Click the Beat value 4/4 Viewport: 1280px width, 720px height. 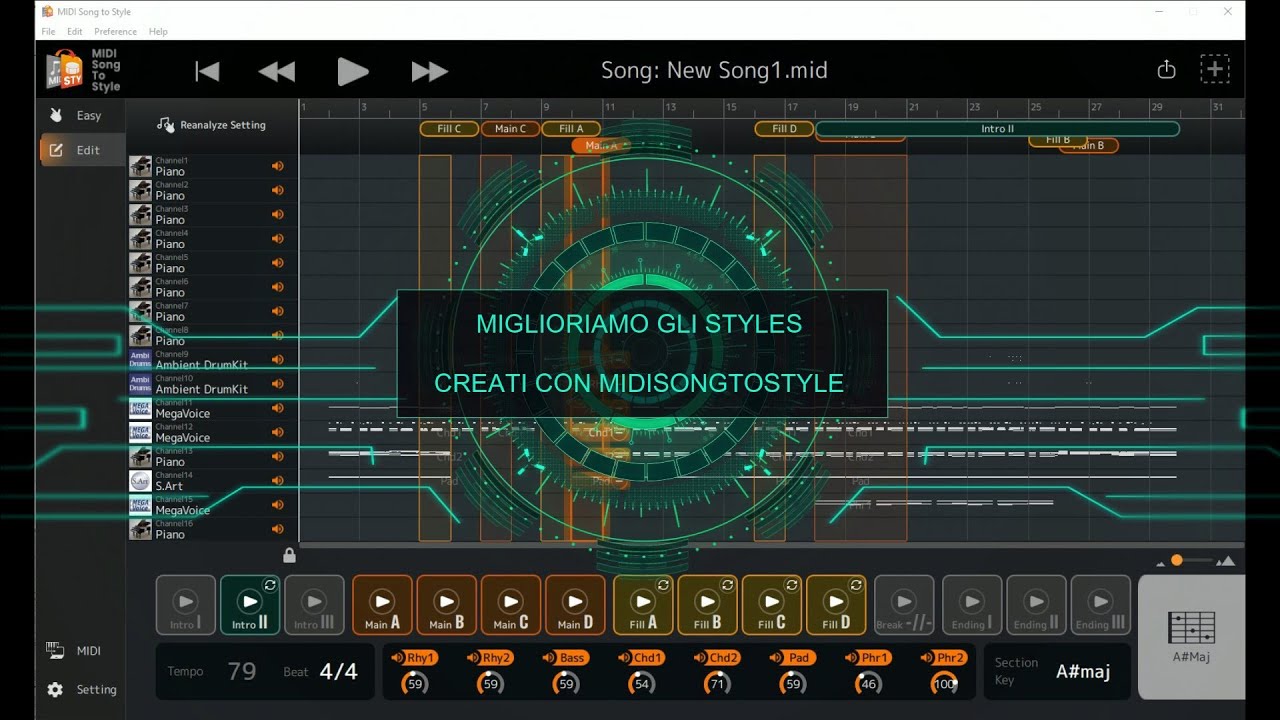point(338,671)
